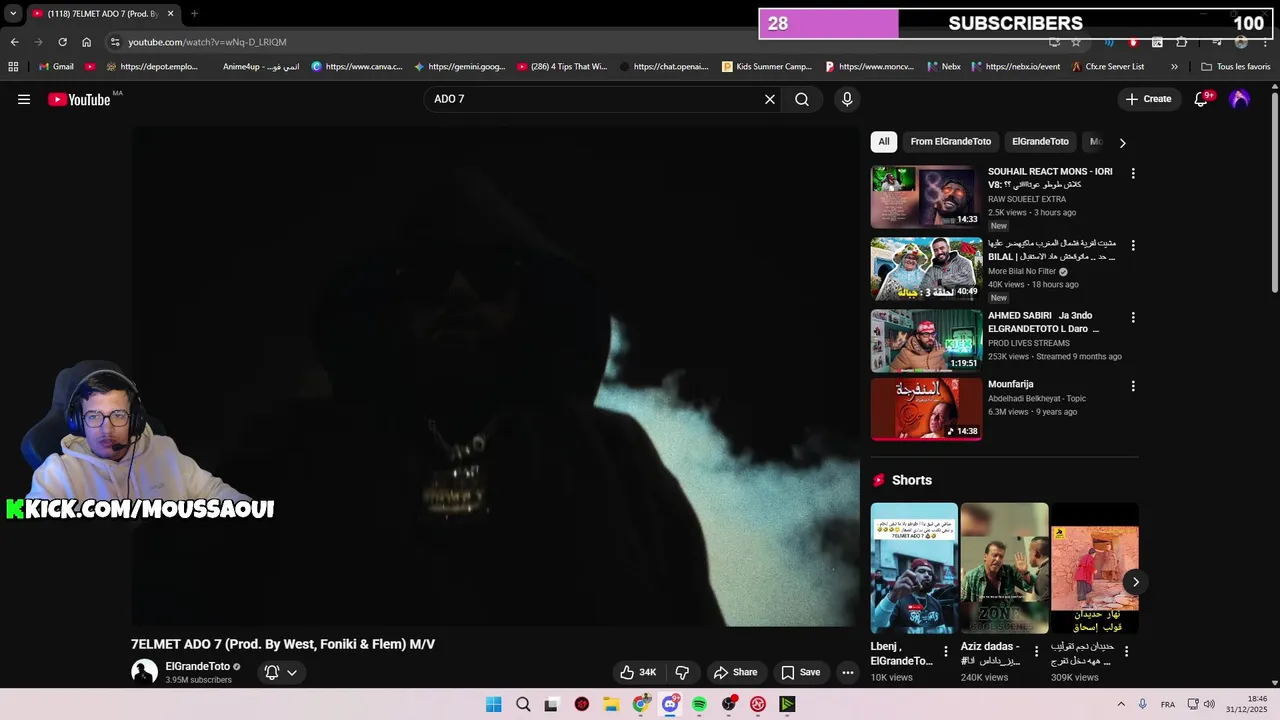Select the ElGrandeToto filter chip
This screenshot has width=1280, height=720.
pos(1040,141)
